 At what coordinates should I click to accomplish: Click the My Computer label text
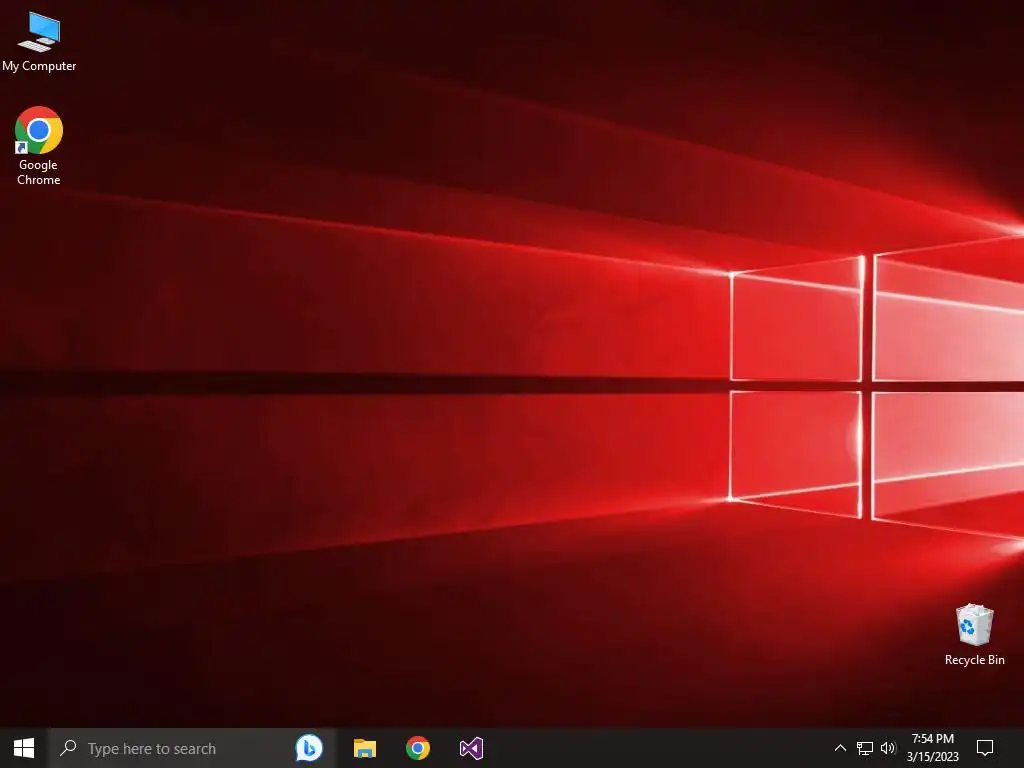point(39,66)
